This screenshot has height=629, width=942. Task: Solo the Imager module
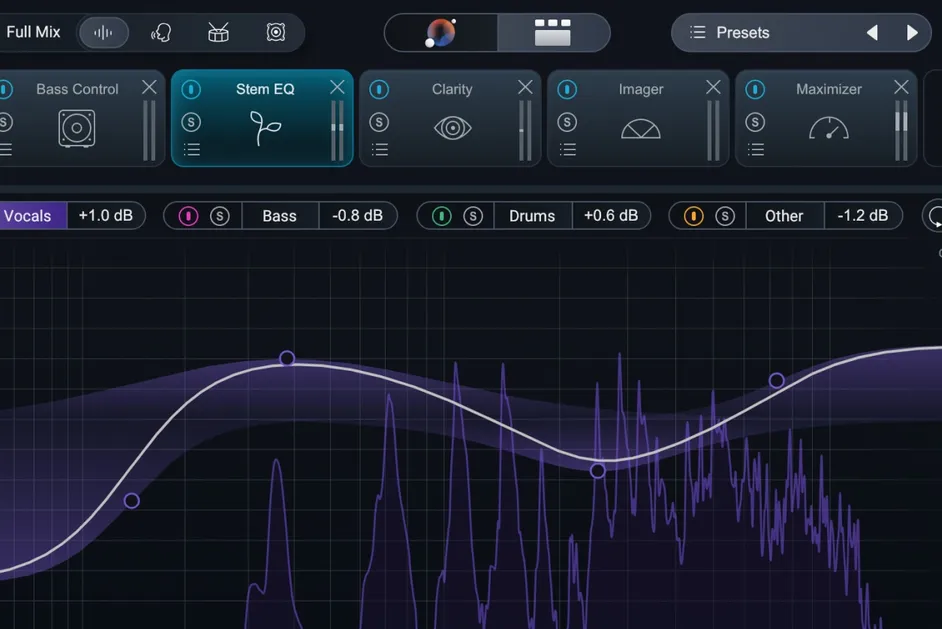567,123
